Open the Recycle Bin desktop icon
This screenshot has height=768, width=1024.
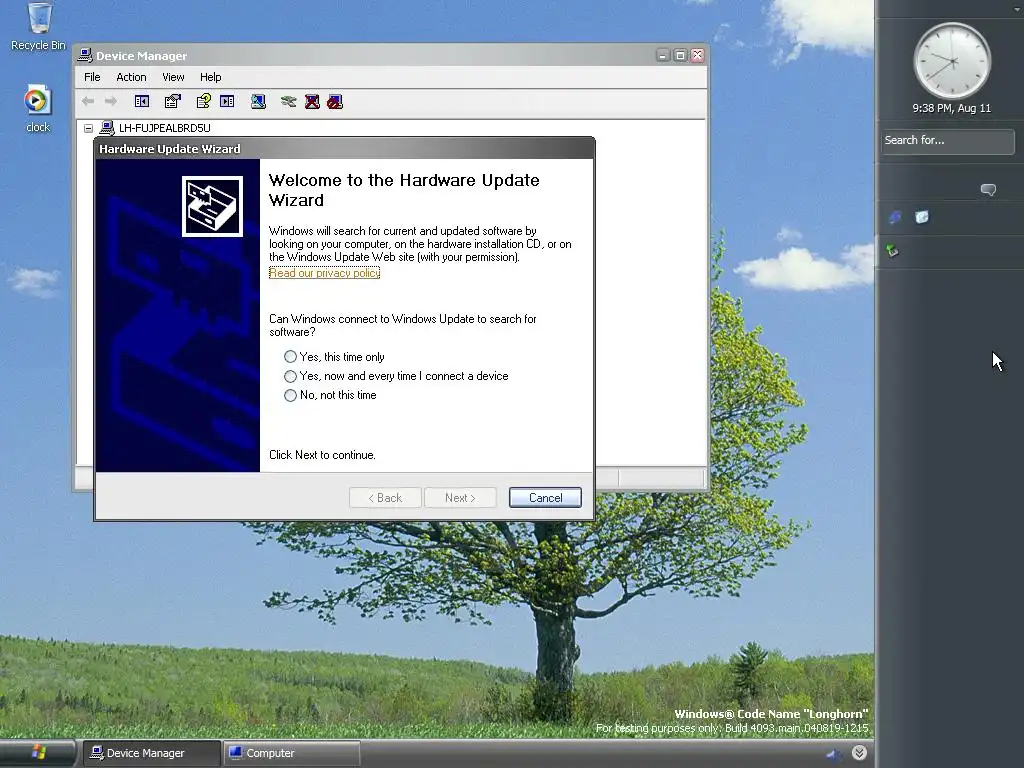(x=39, y=26)
